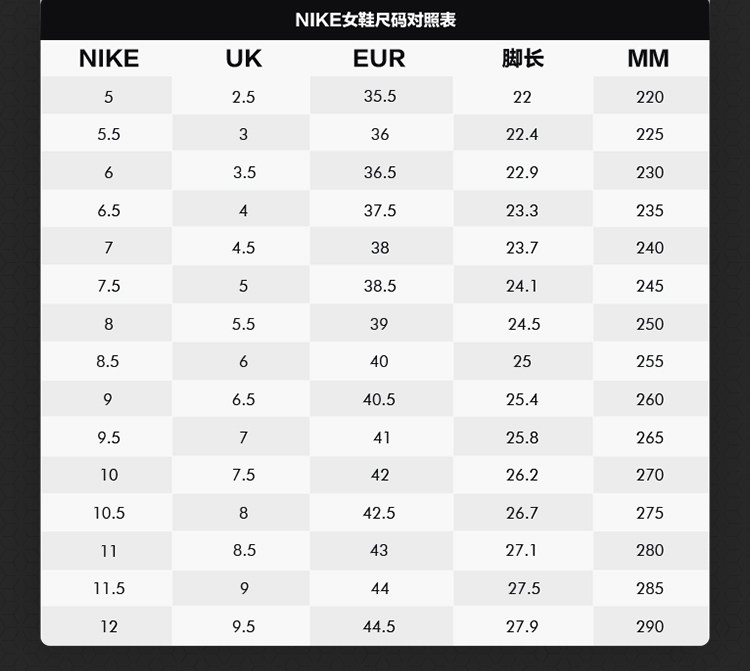Click NIKE size 9.5 cell
Viewport: 750px width, 671px height.
point(108,437)
